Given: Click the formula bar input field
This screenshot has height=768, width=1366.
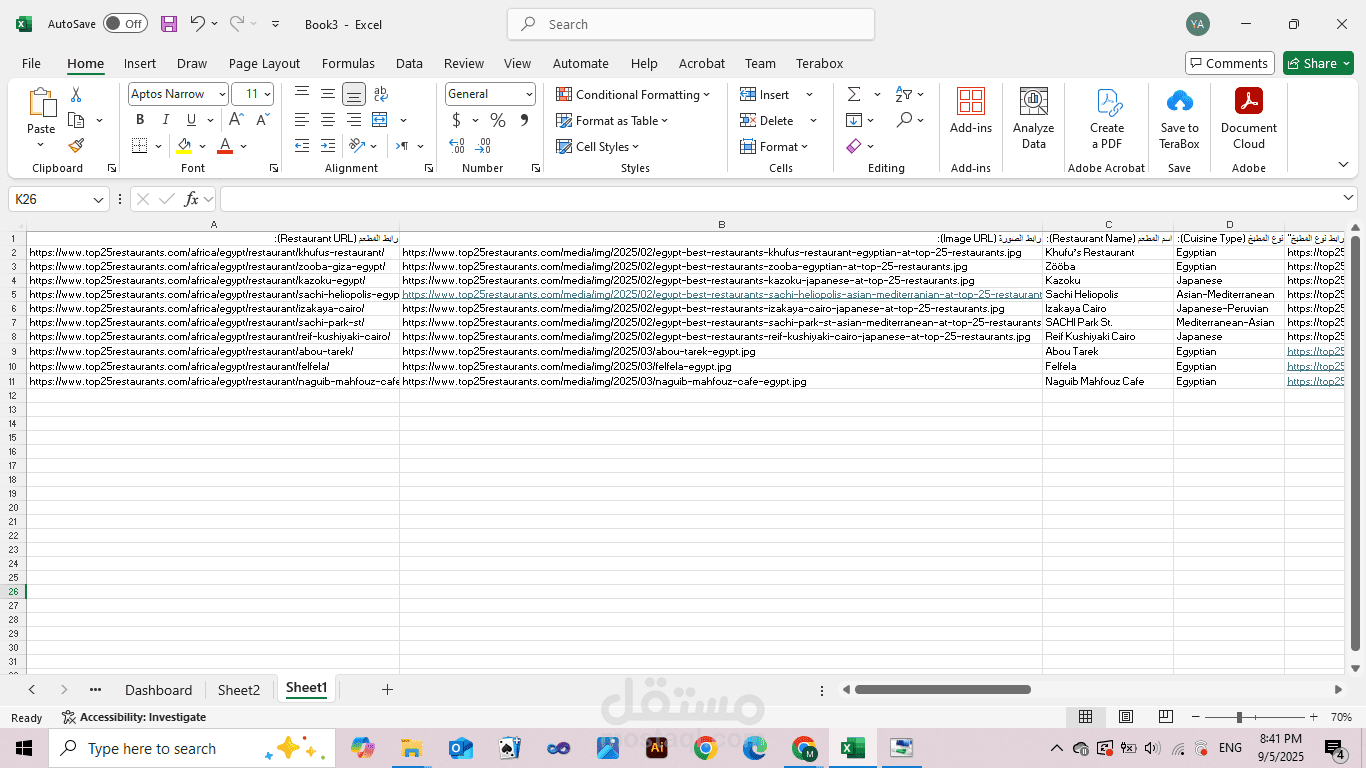Looking at the screenshot, I should [x=788, y=199].
